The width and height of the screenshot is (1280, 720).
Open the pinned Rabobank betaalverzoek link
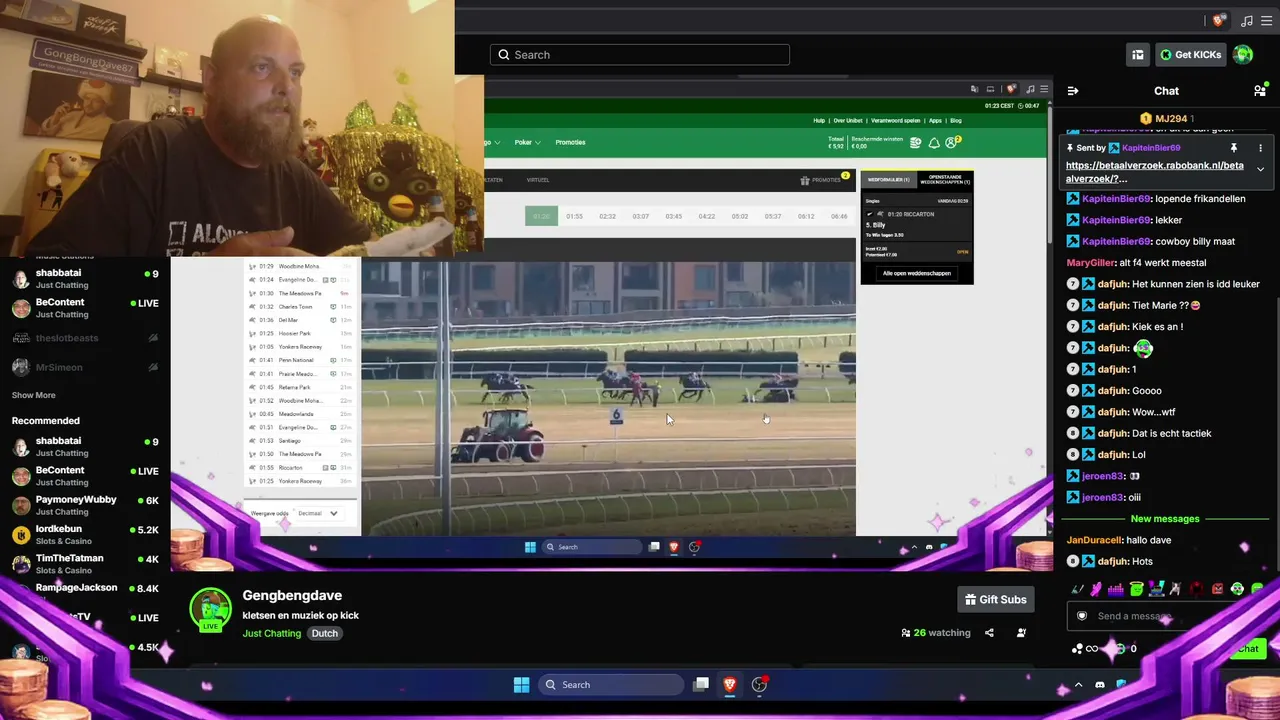pyautogui.click(x=1155, y=172)
